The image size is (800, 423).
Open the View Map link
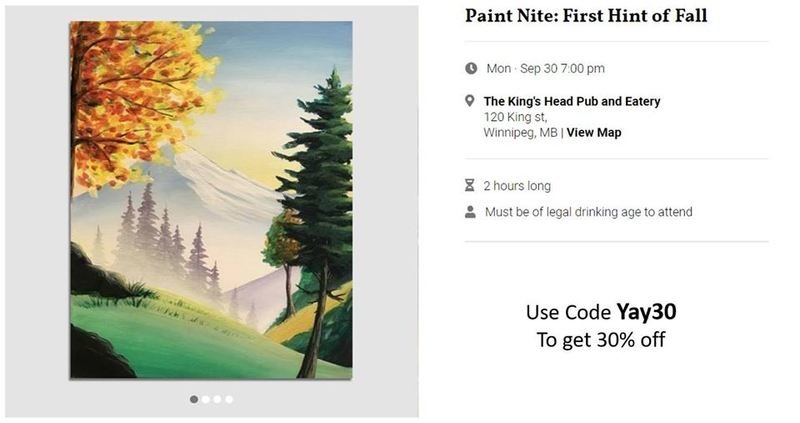tap(594, 132)
